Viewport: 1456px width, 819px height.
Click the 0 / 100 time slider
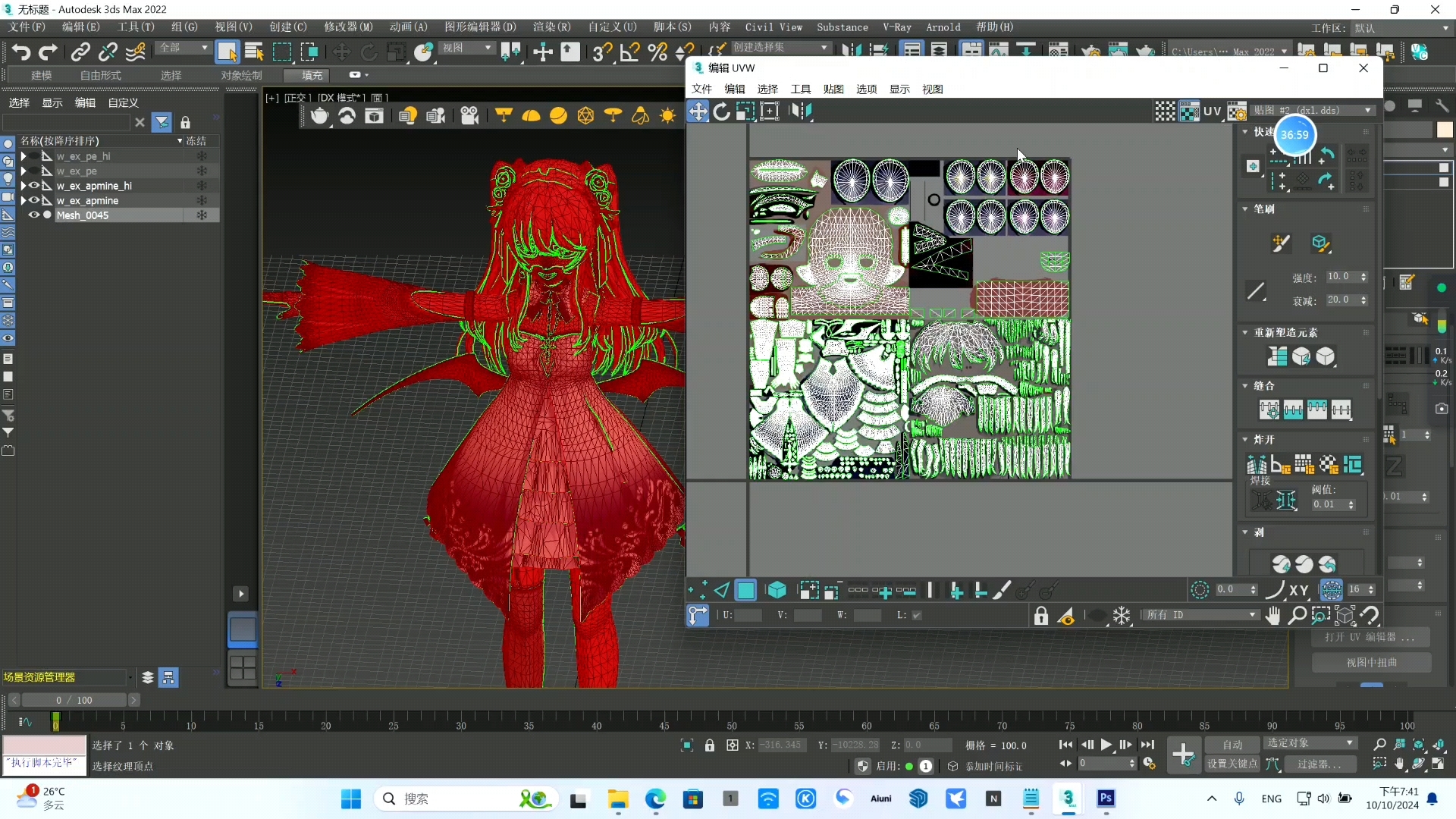tap(74, 701)
